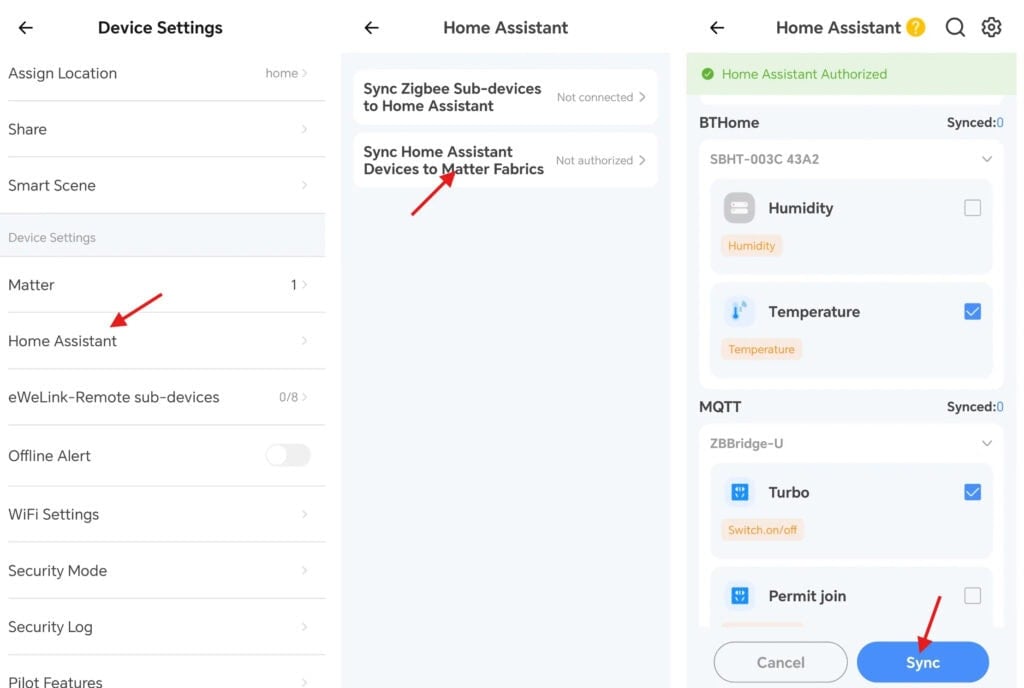Cancel the device sync selection
The width and height of the screenshot is (1024, 688).
click(780, 662)
